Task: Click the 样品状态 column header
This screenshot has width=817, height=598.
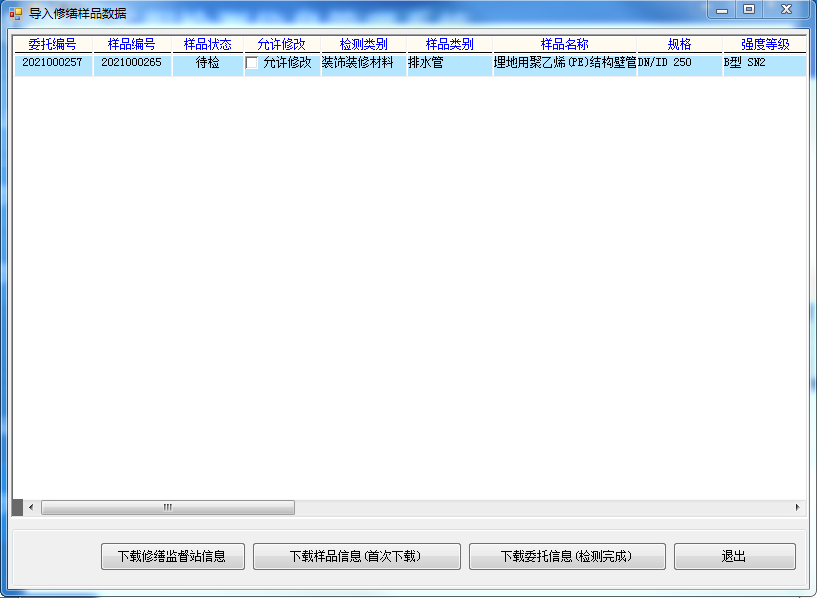Action: (x=208, y=45)
